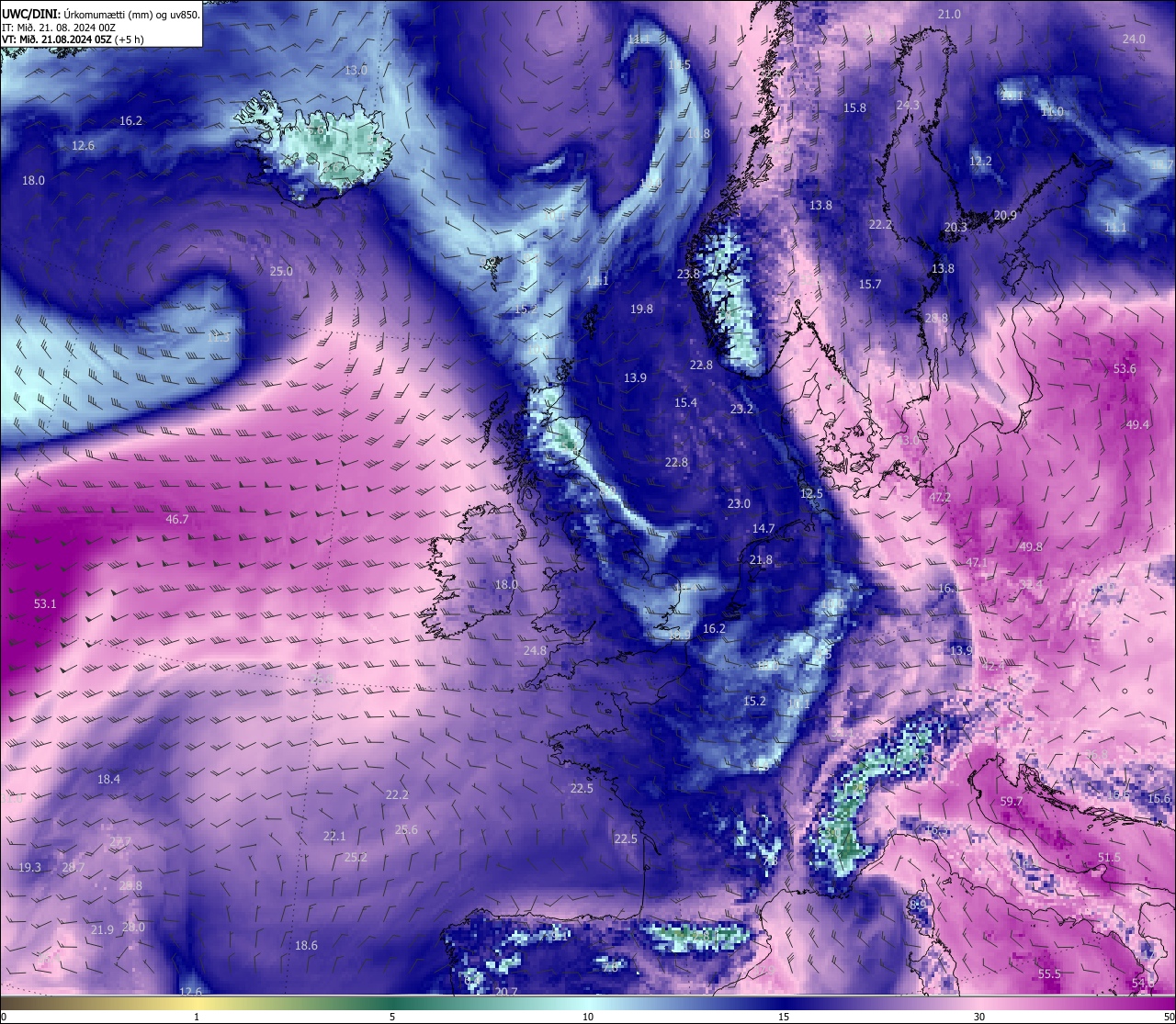Click the map value 47.2

939,498
